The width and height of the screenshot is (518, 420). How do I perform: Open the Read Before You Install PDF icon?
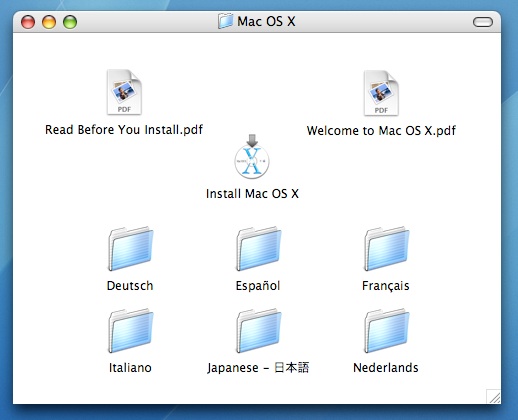tap(124, 92)
